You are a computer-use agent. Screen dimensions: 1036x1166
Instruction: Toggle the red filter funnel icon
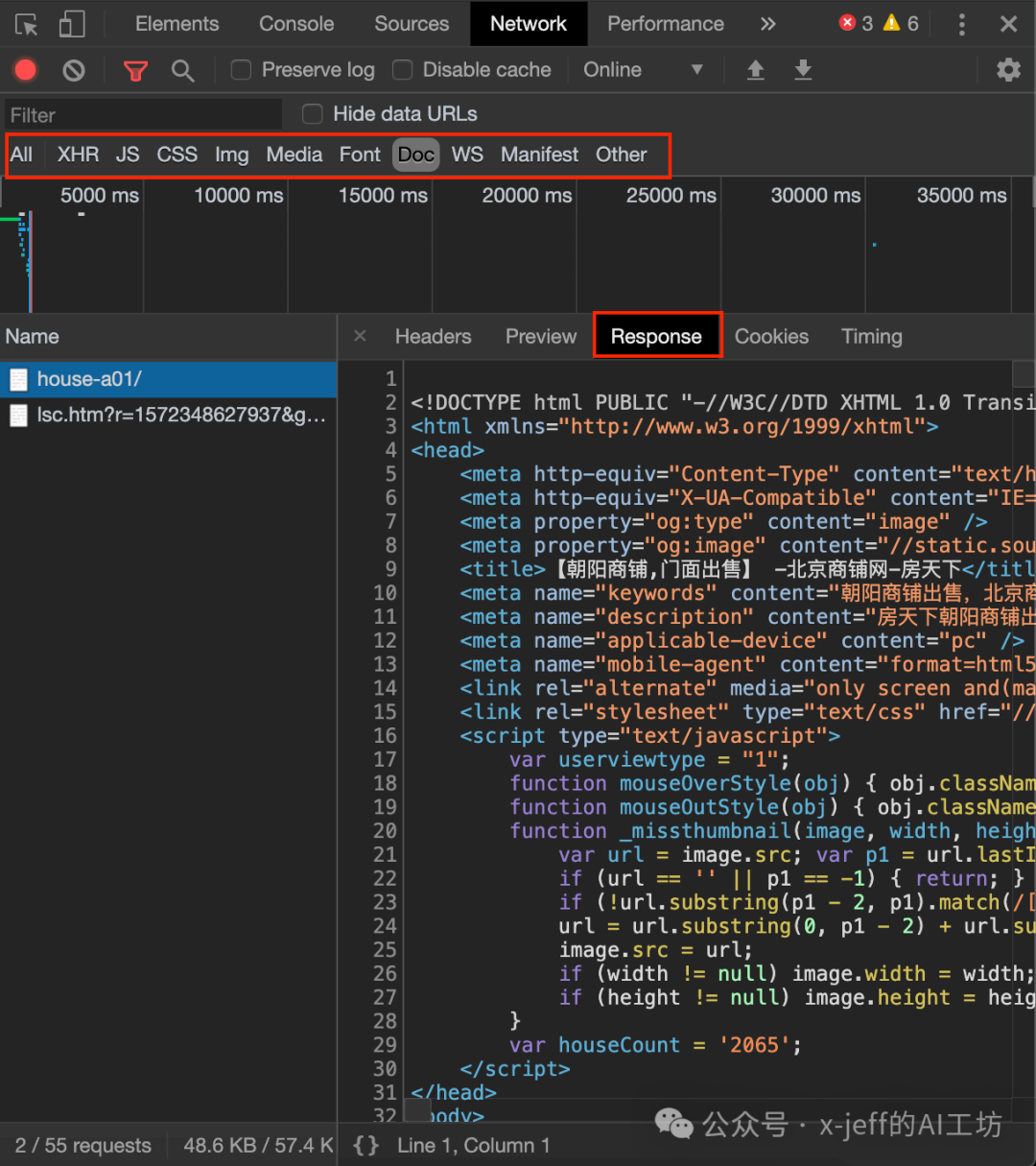[136, 70]
